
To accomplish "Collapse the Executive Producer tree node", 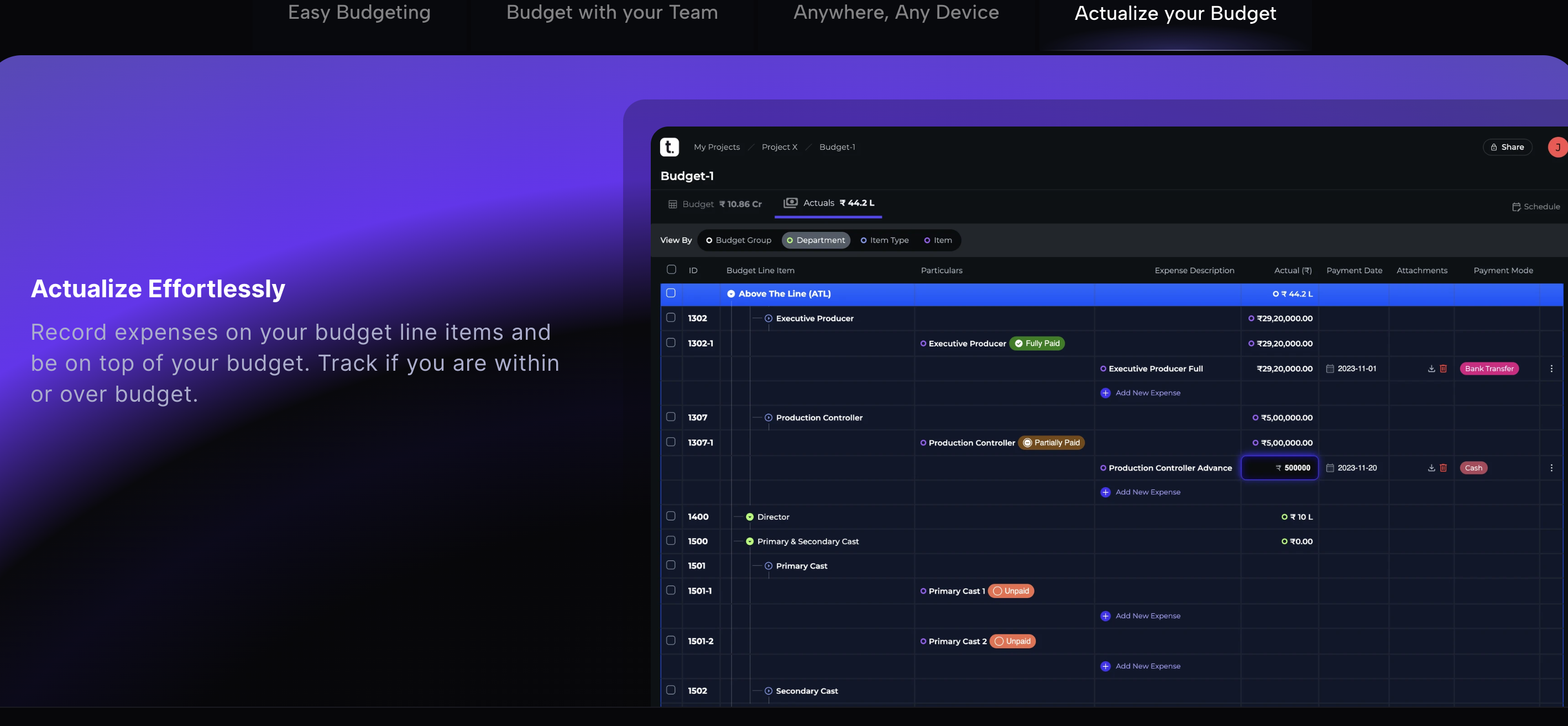I will 769,319.
